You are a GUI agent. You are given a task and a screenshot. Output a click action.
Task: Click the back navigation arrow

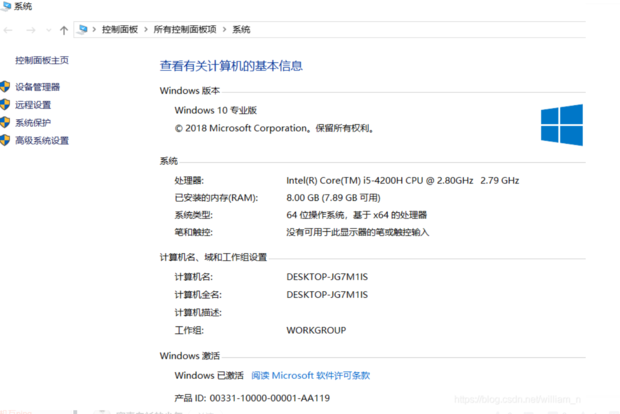pyautogui.click(x=8, y=30)
